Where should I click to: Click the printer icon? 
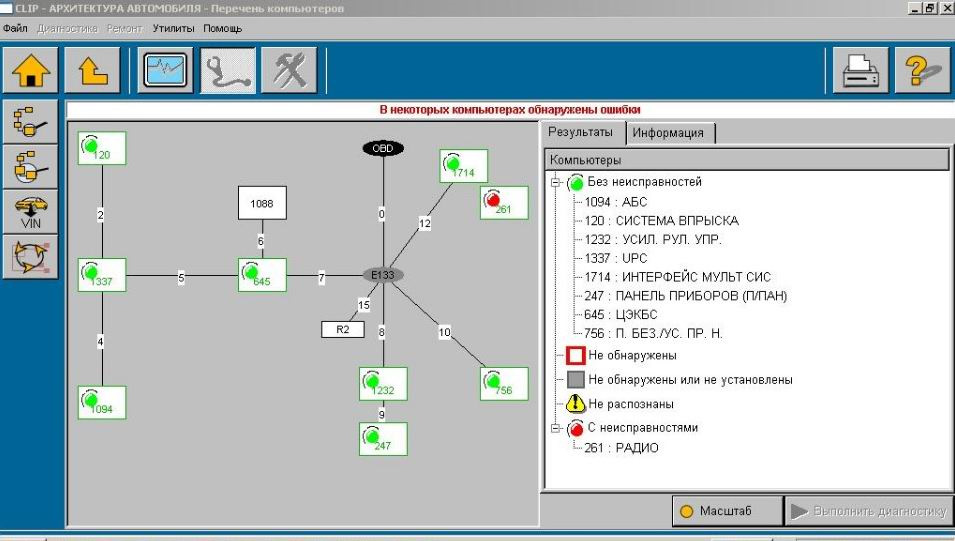coord(861,71)
